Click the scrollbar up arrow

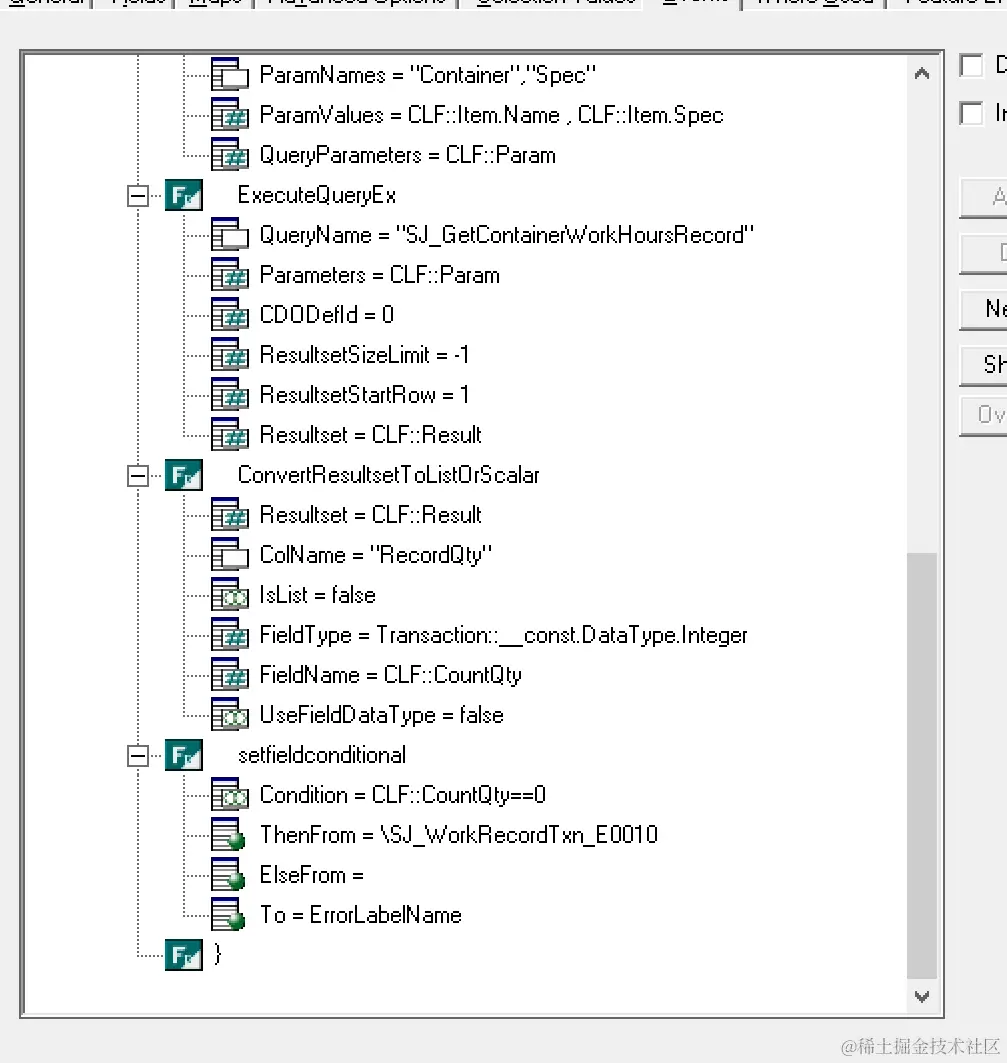pyautogui.click(x=922, y=73)
